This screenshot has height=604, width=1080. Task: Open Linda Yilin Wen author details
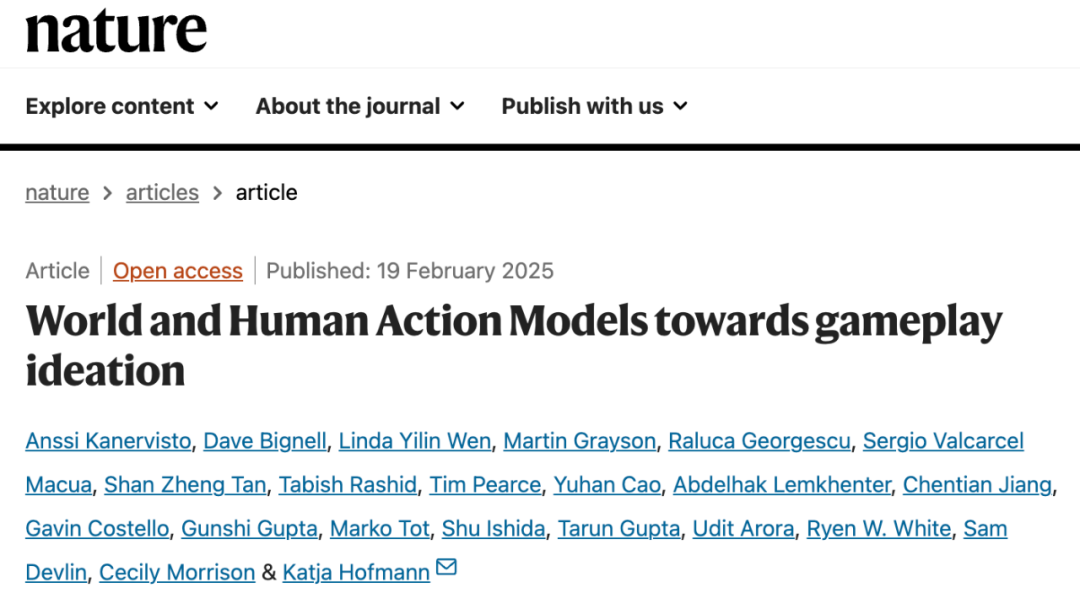tap(415, 441)
